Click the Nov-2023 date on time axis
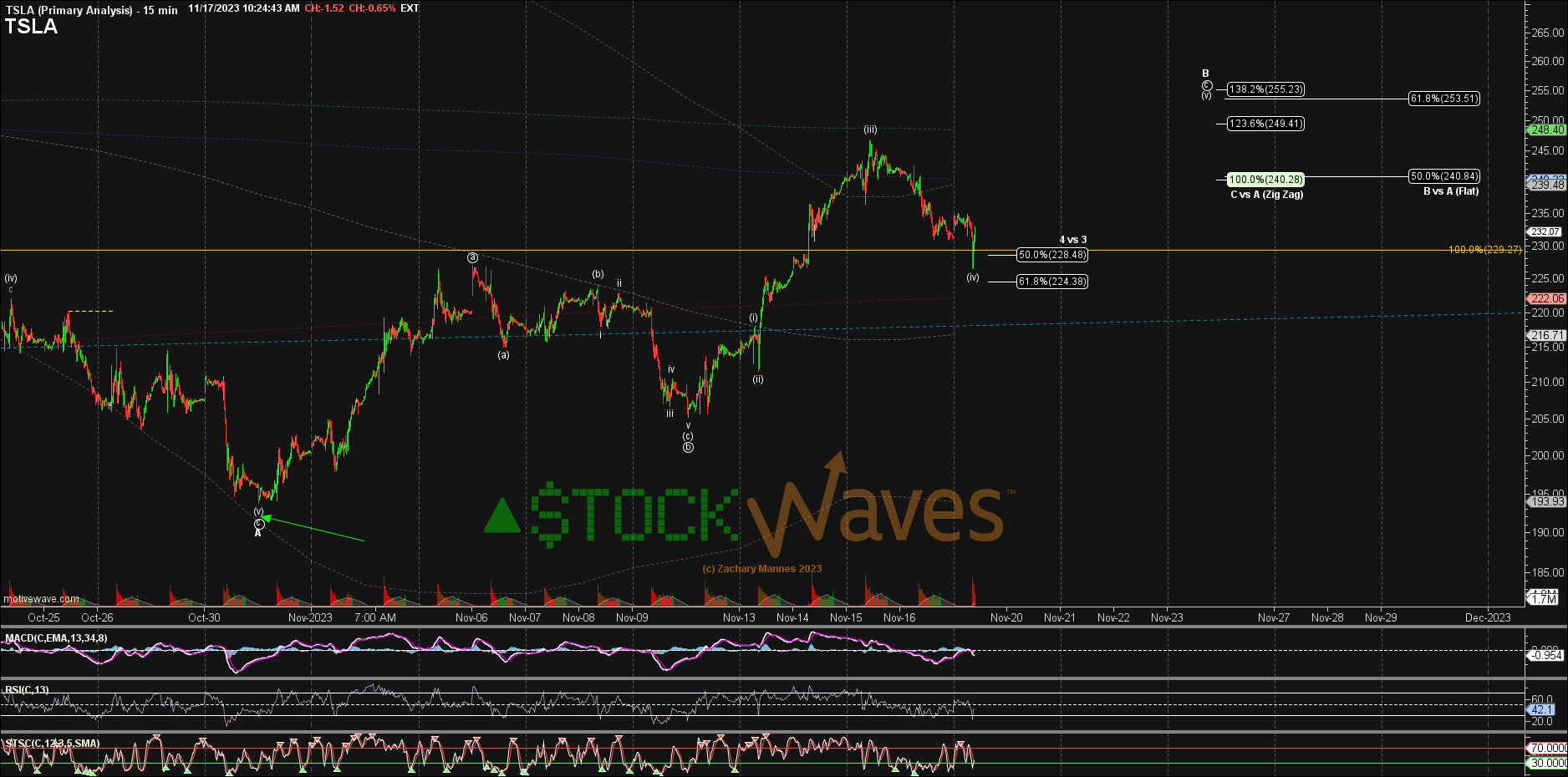 pyautogui.click(x=310, y=617)
